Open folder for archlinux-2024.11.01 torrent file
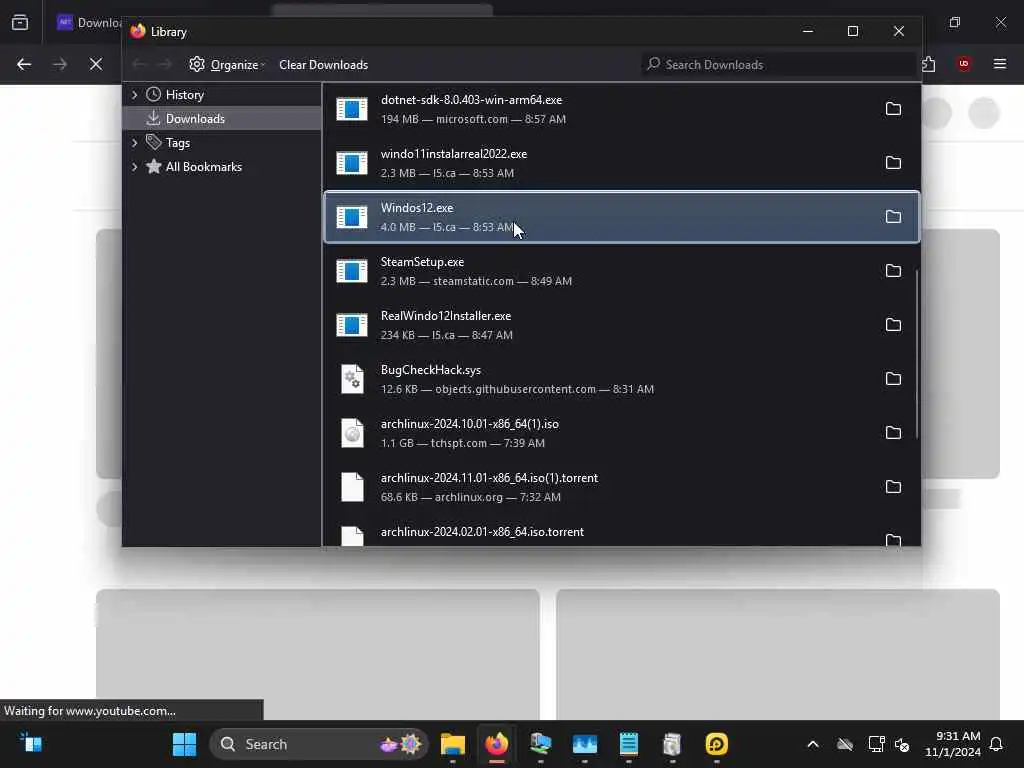 [x=893, y=487]
